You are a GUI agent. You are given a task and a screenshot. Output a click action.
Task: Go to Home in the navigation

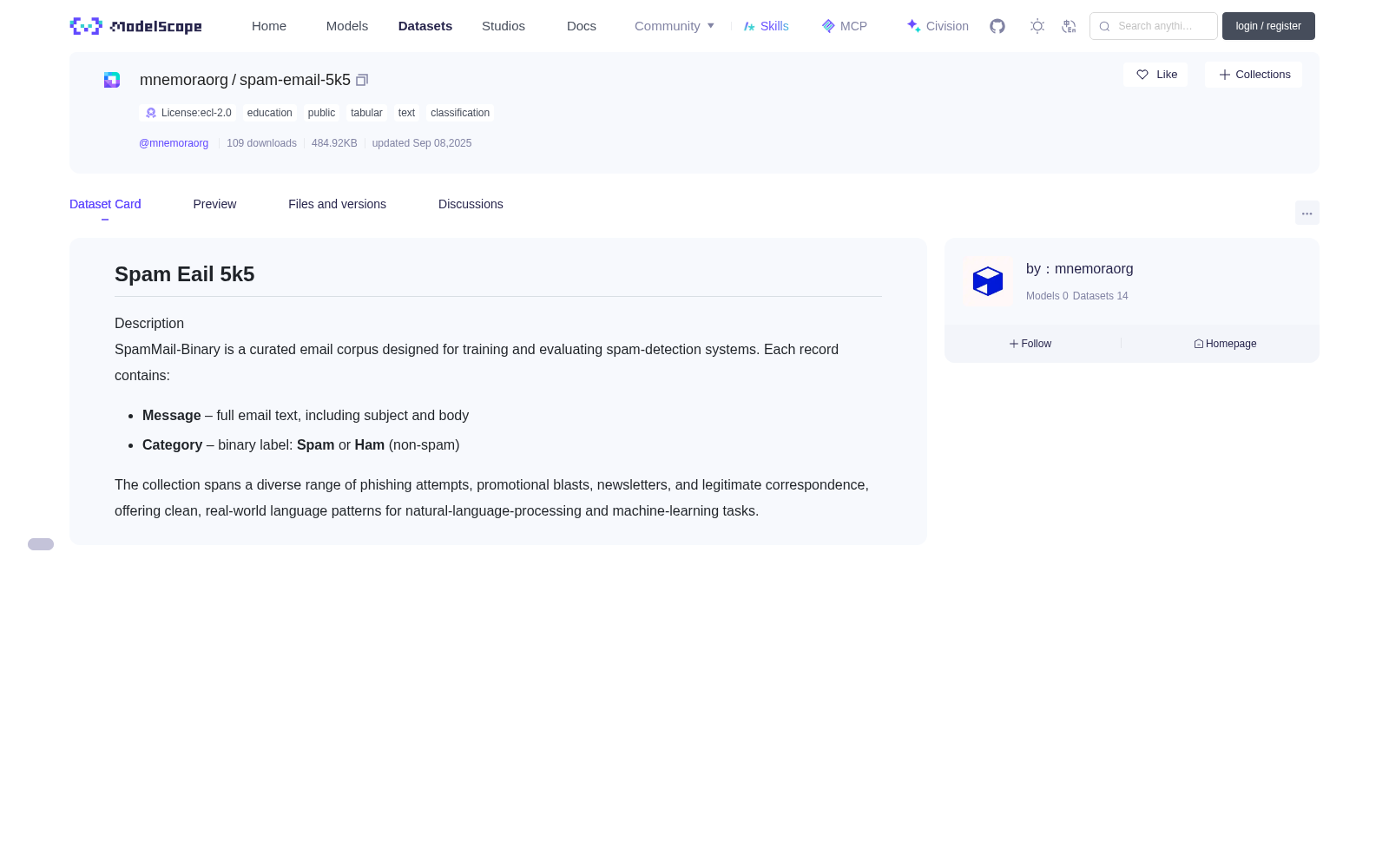tap(269, 26)
